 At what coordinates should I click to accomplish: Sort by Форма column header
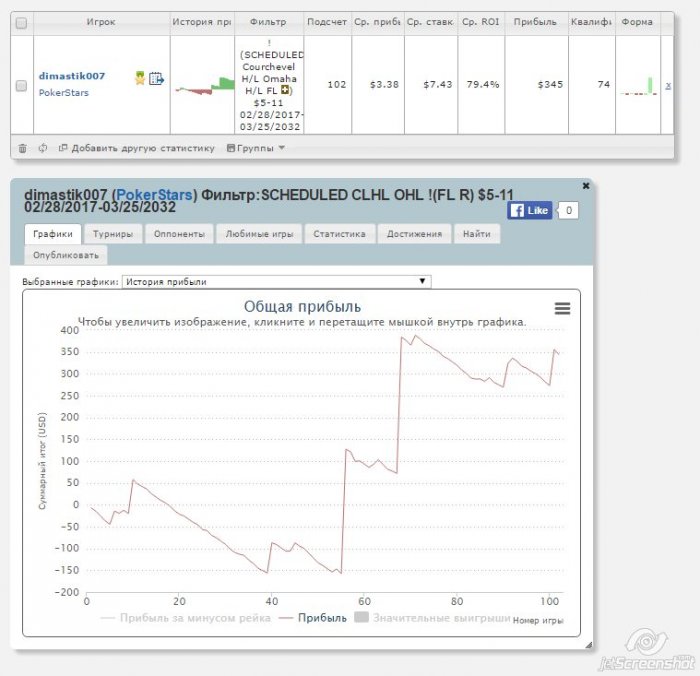pyautogui.click(x=637, y=22)
